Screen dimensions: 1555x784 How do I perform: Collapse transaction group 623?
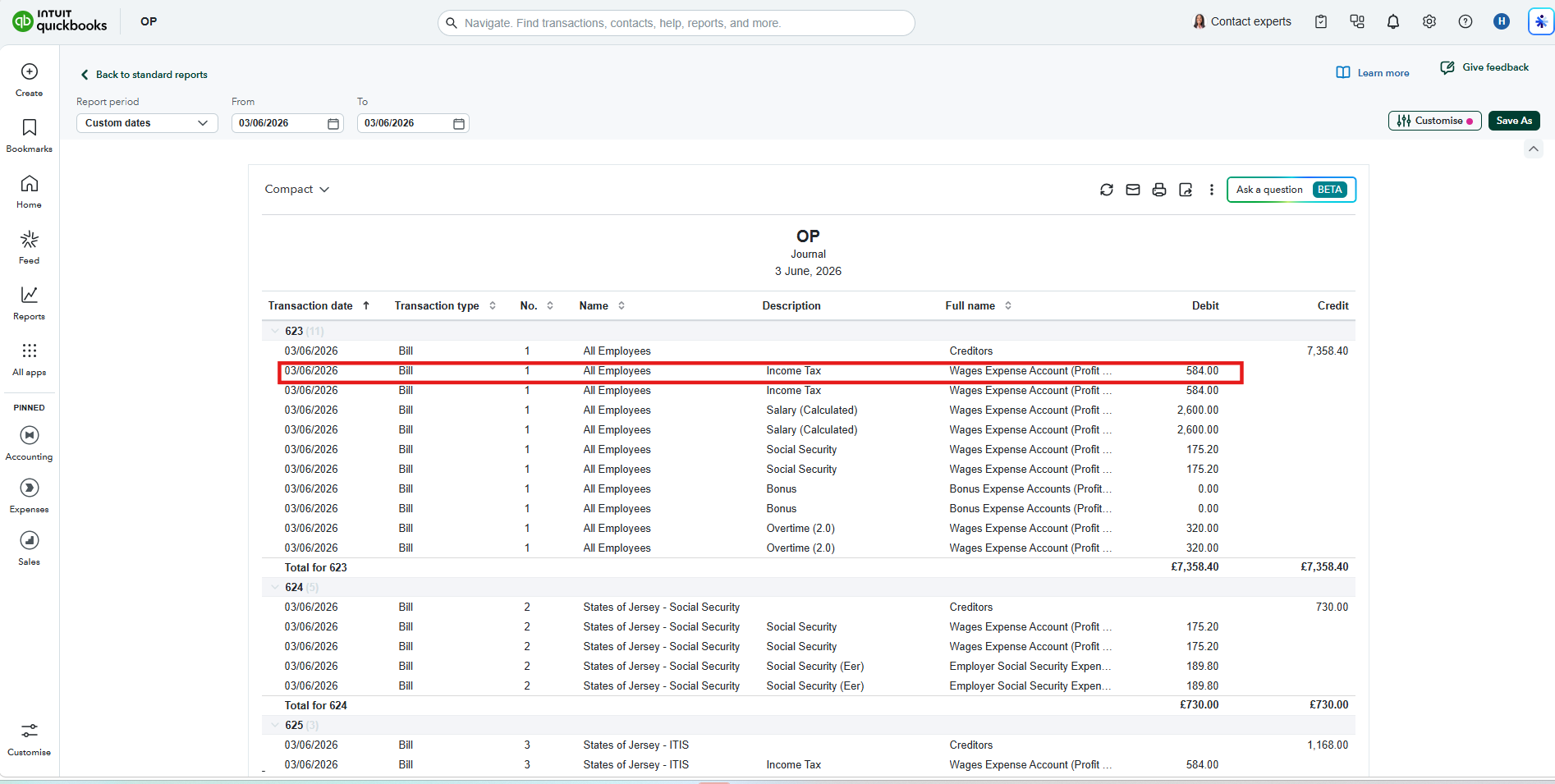tap(275, 331)
